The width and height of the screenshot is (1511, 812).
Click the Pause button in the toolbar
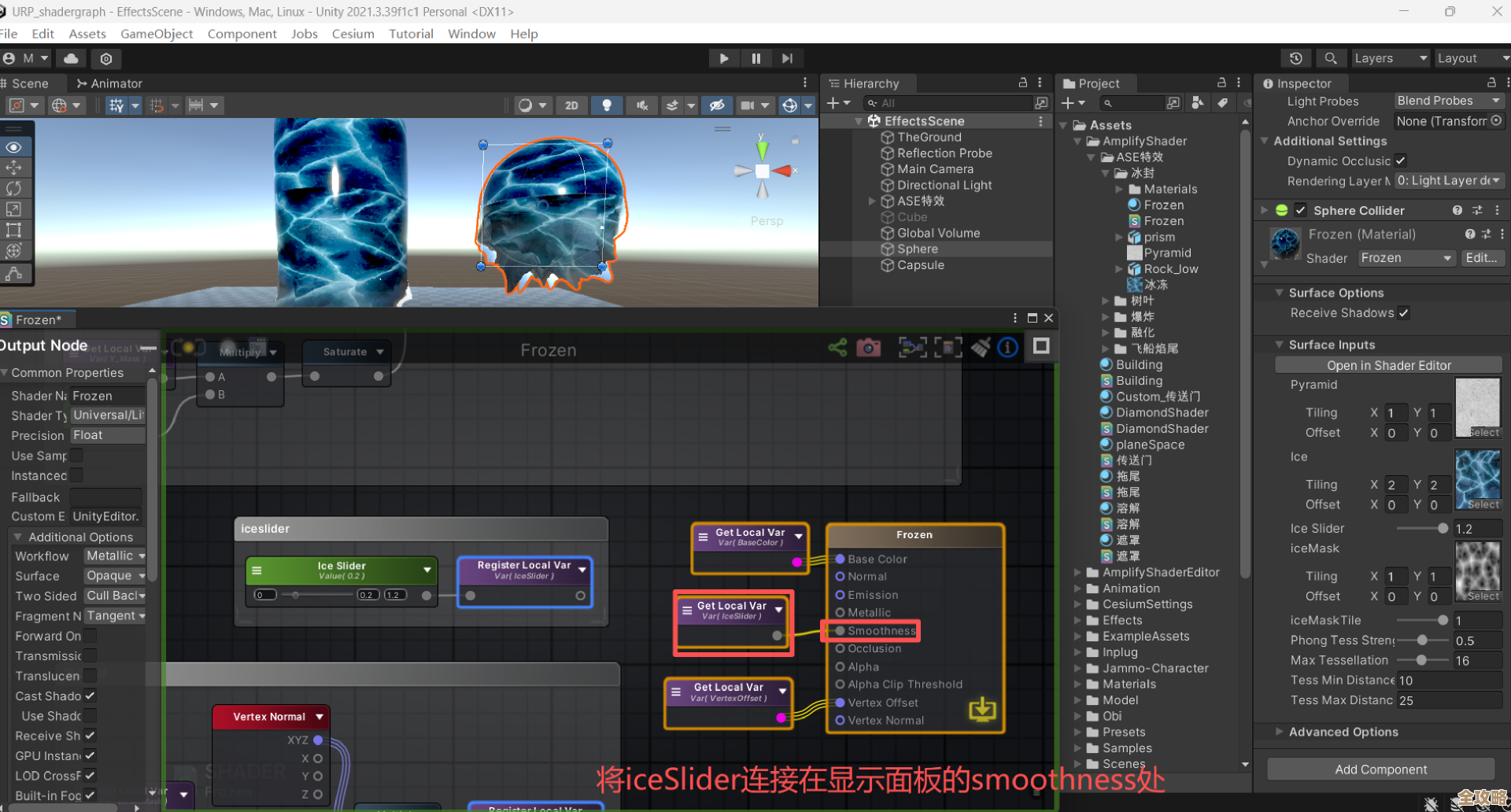pyautogui.click(x=755, y=57)
